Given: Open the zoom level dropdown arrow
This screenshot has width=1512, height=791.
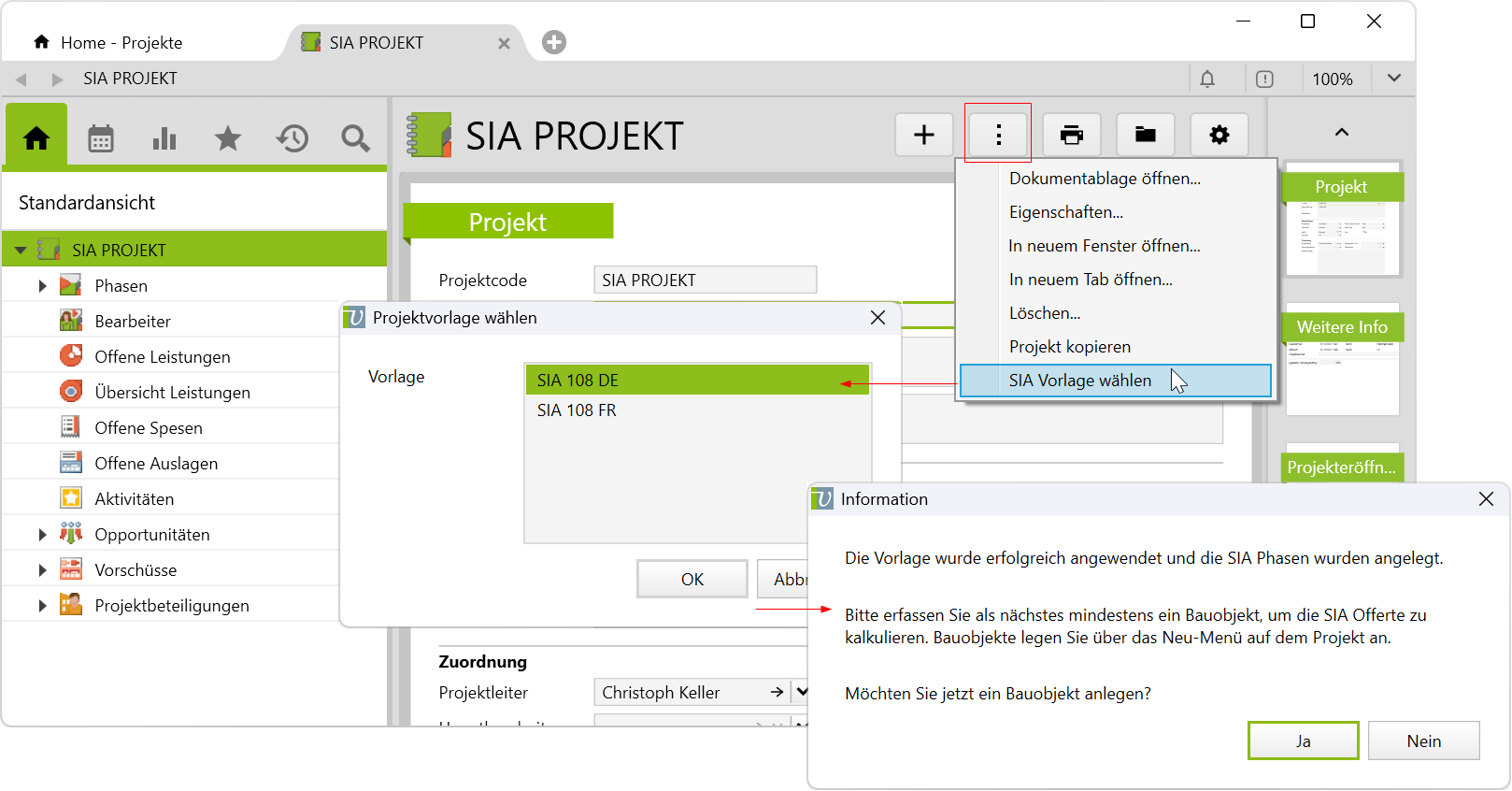Looking at the screenshot, I should click(x=1393, y=79).
